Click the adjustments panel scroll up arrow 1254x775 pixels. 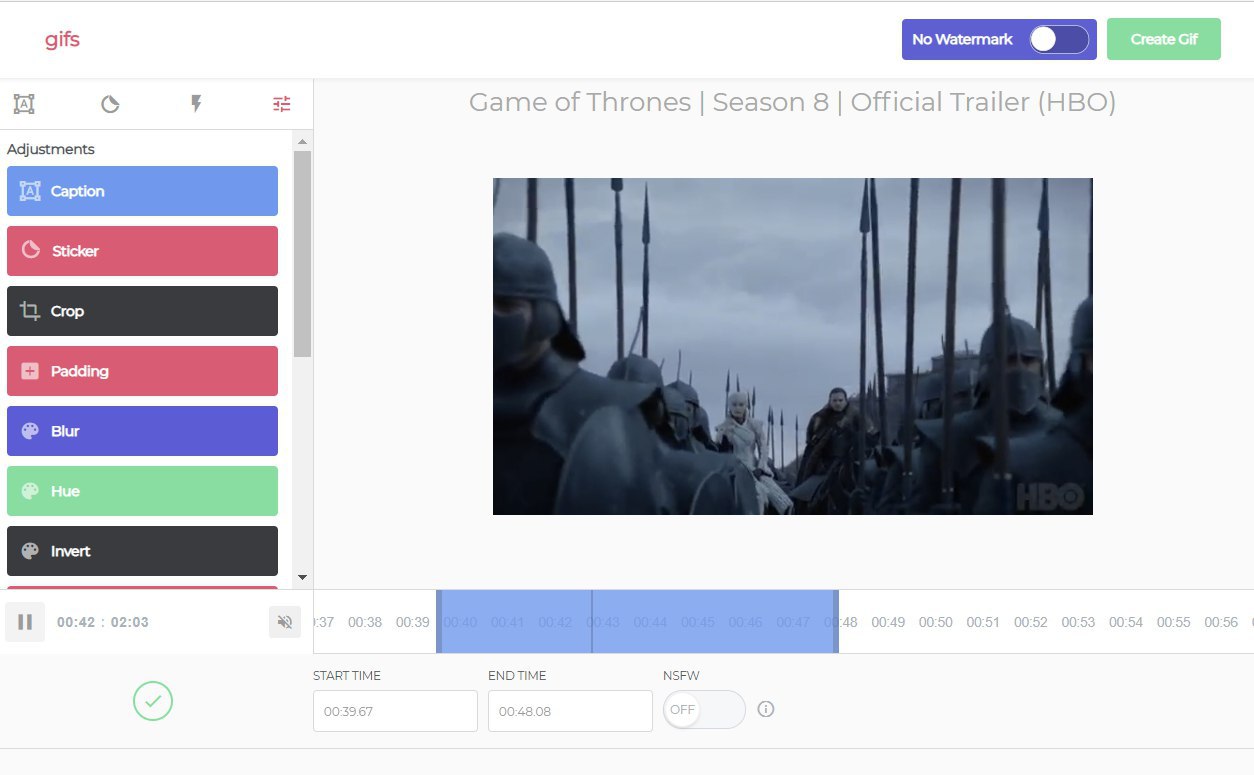pyautogui.click(x=303, y=142)
